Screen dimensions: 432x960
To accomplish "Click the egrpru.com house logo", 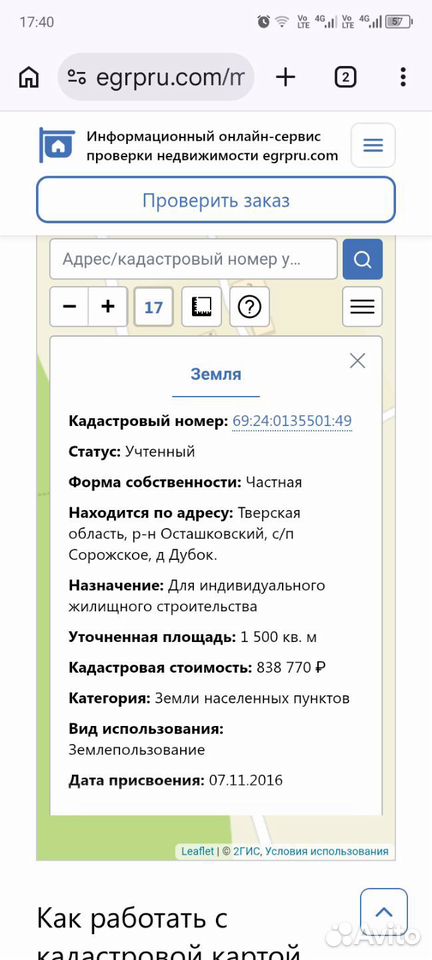I will click(x=57, y=145).
